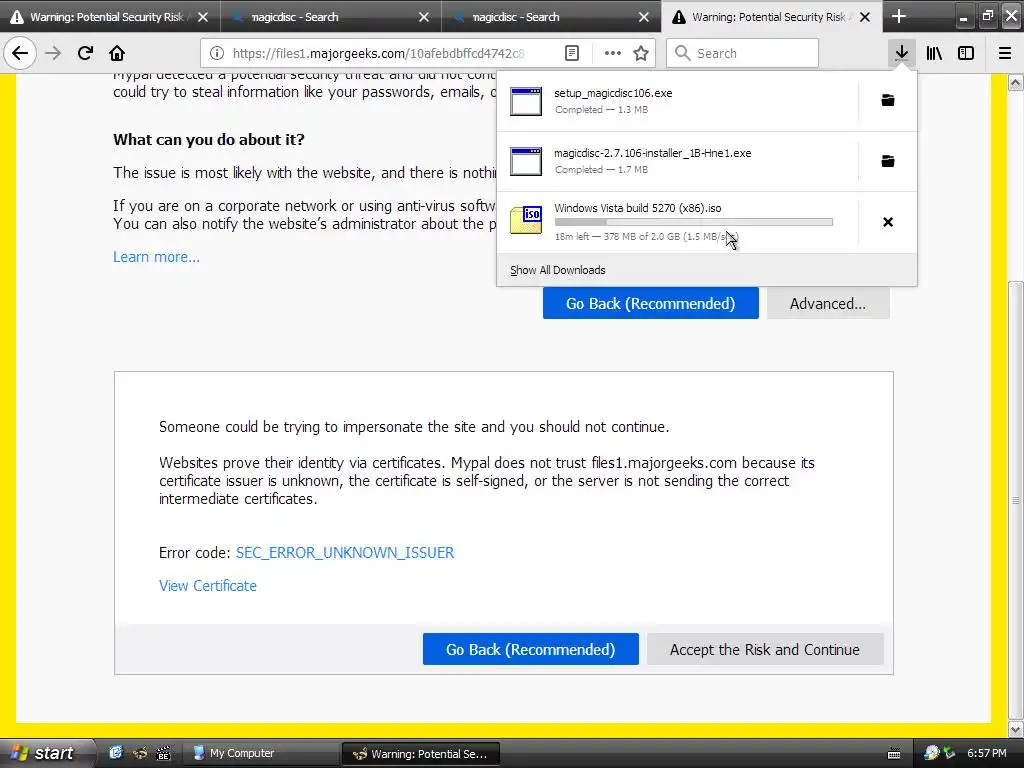Launch the first quick launch browser icon
This screenshot has height=768, width=1024.
coord(116,753)
